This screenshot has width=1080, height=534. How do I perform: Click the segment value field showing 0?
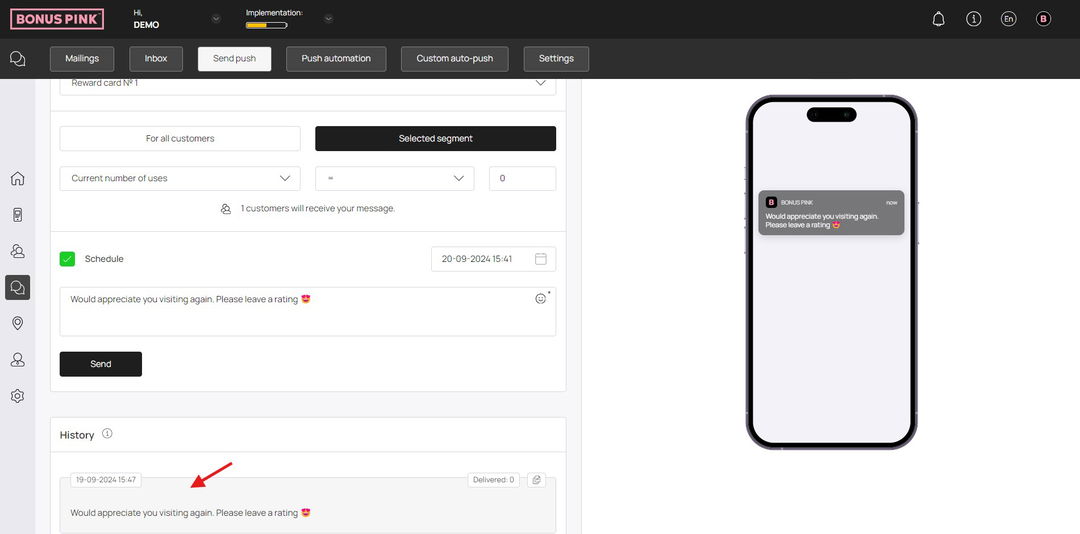click(522, 178)
